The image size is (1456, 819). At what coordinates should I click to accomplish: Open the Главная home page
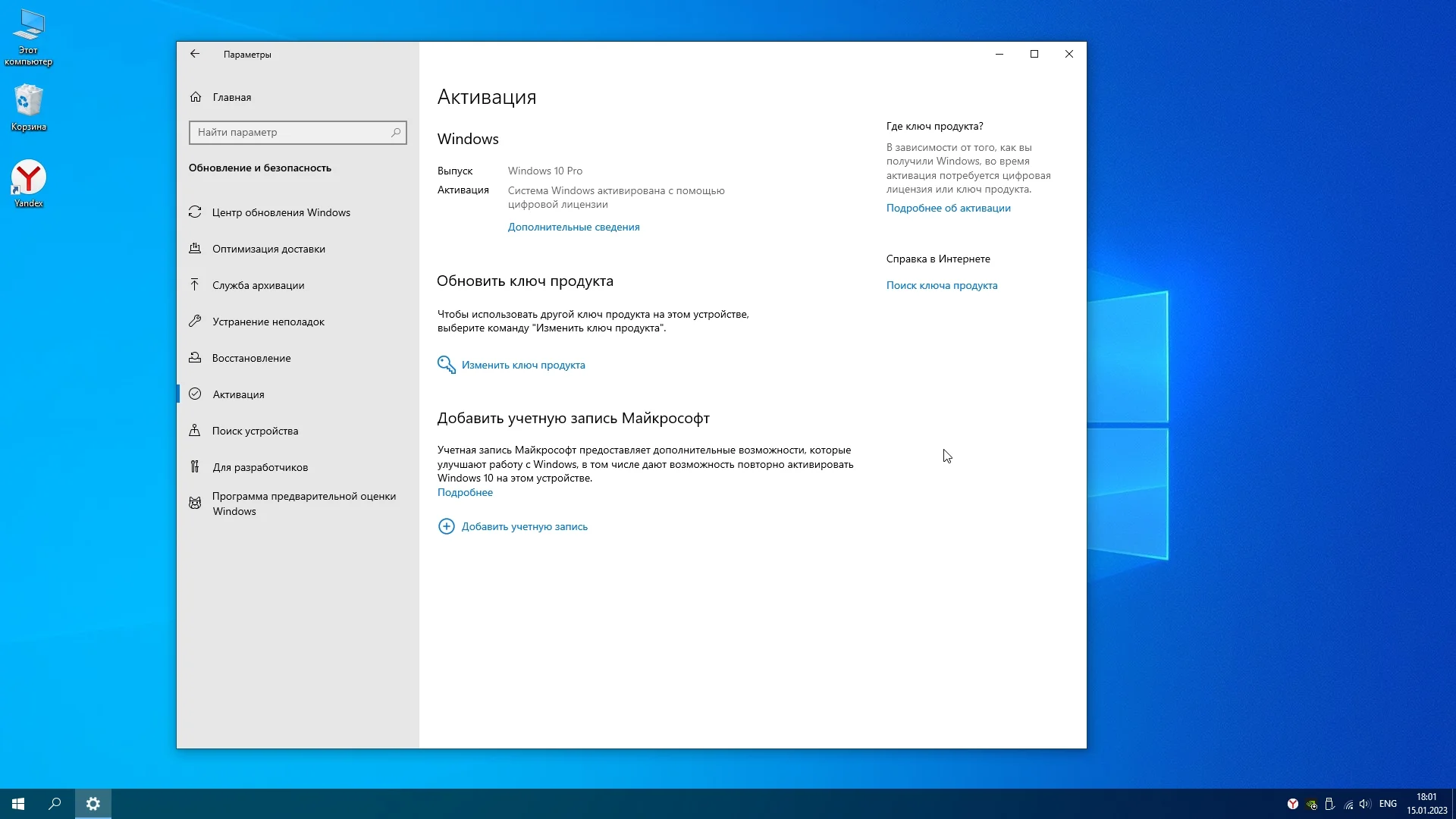point(231,97)
